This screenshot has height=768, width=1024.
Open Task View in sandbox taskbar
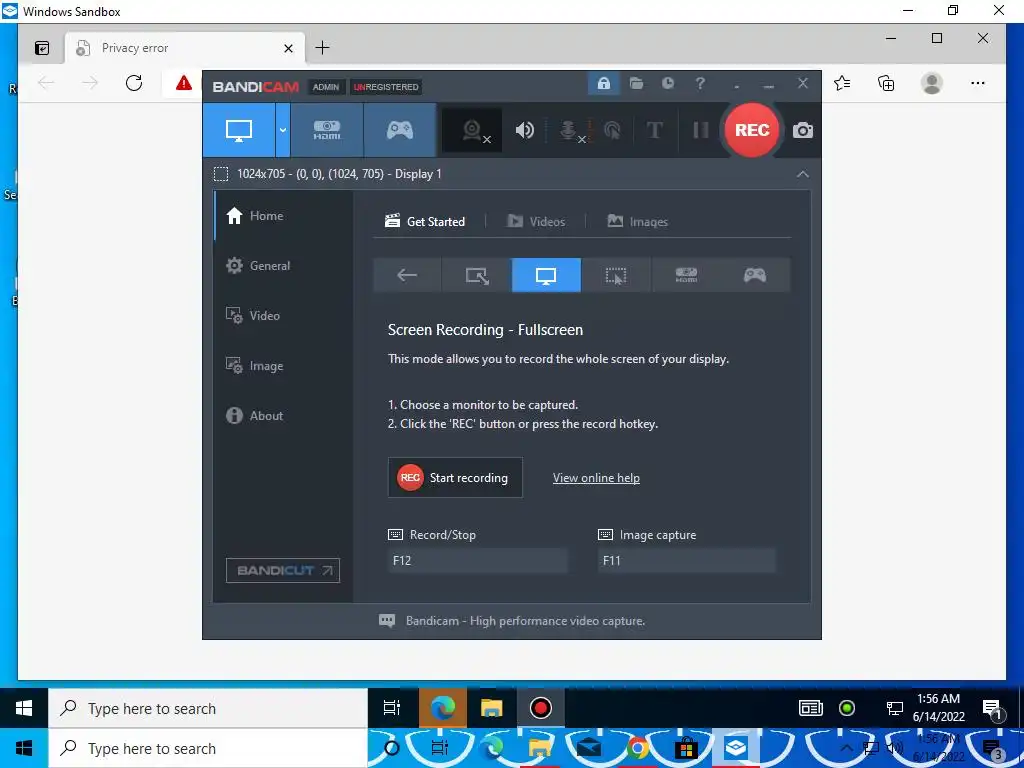click(392, 709)
